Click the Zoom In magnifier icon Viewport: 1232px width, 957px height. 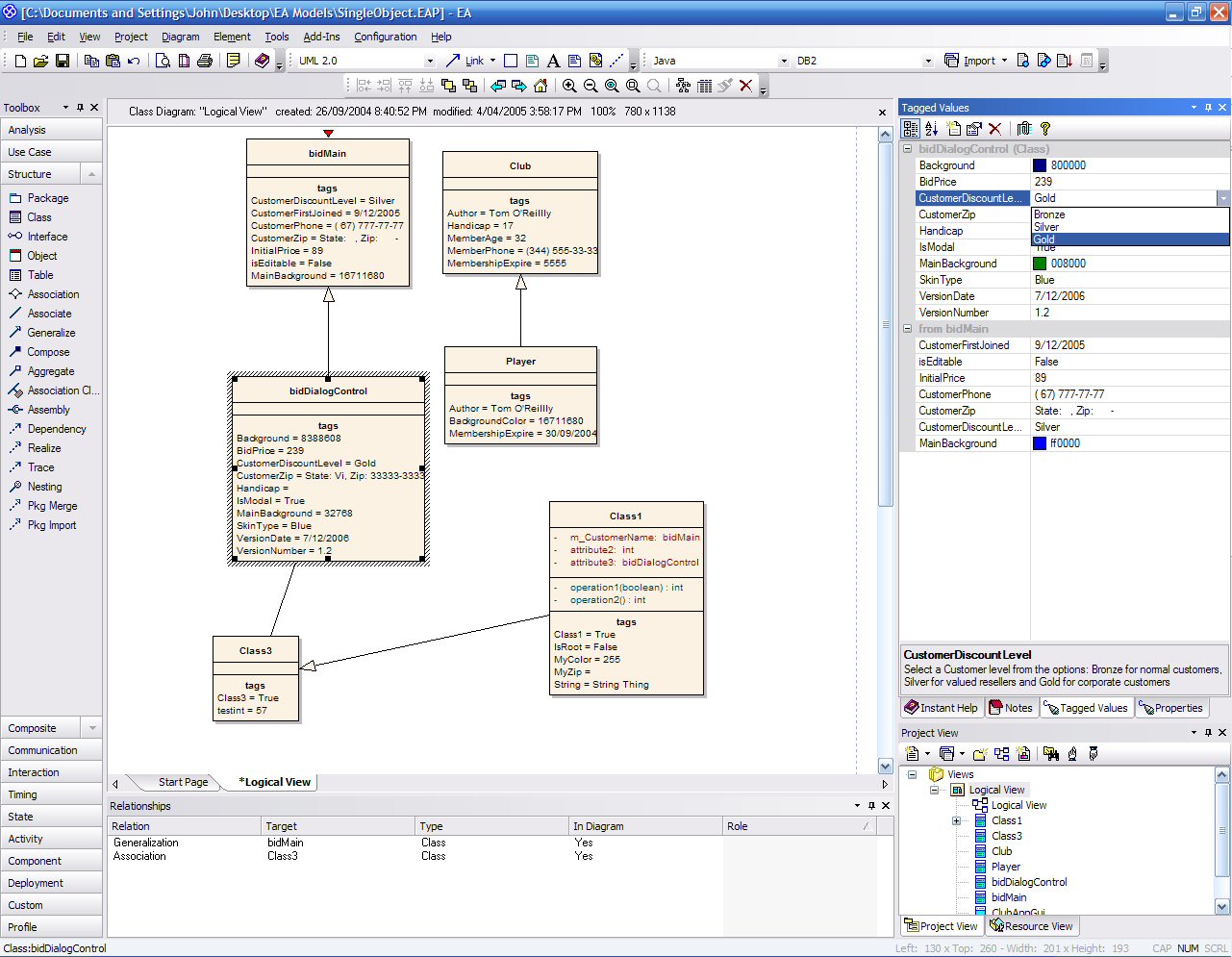point(569,86)
